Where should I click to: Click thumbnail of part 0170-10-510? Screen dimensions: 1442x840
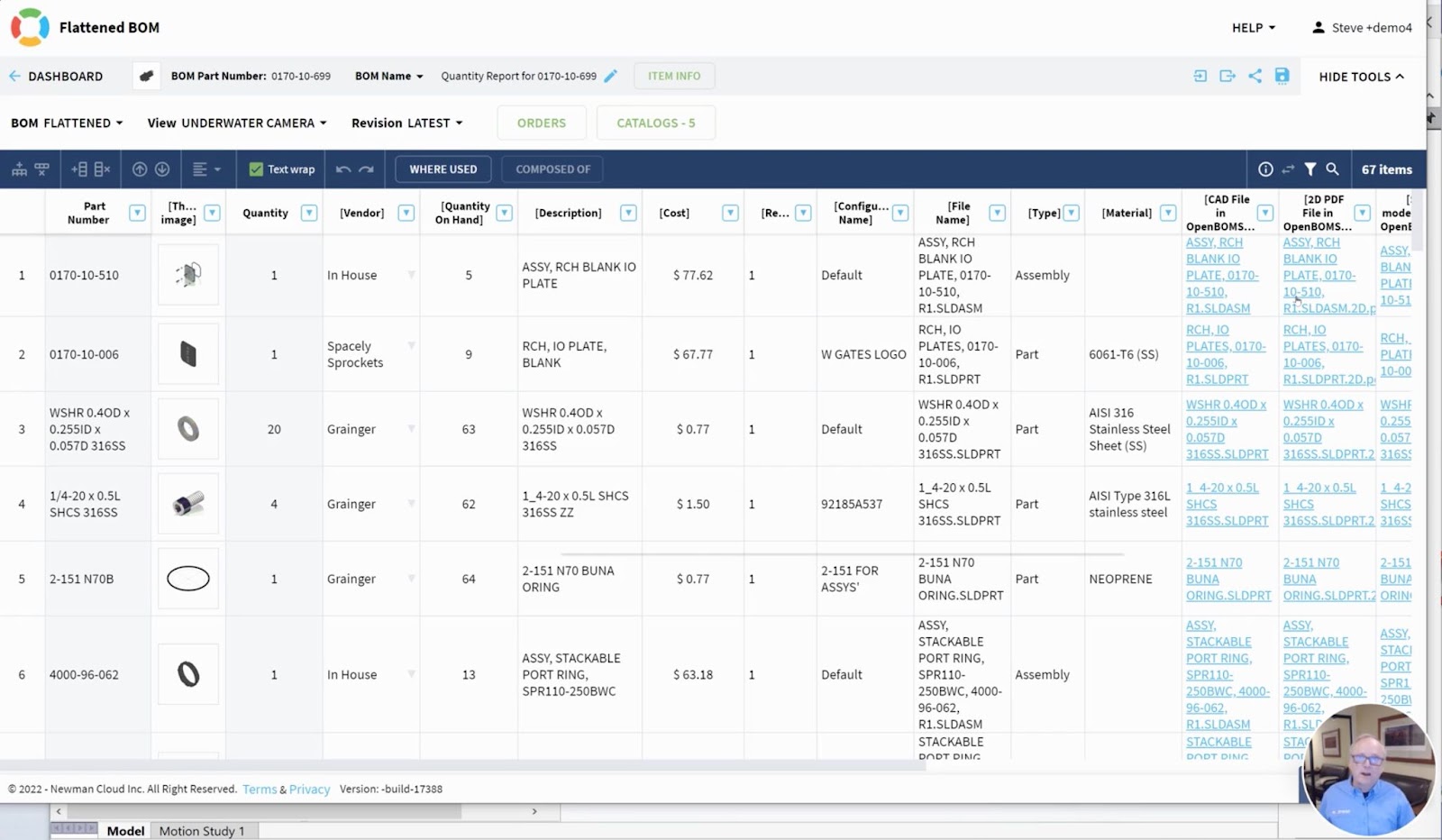[188, 275]
